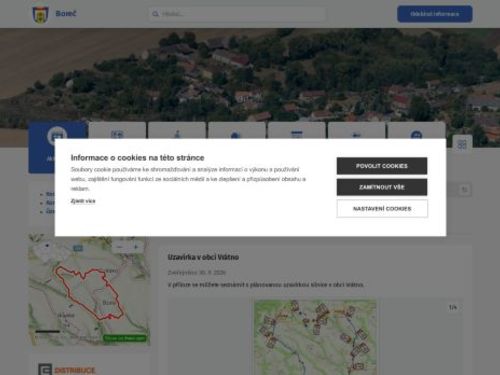Open the grid view icon beside the tabs
Screen dimensions: 500x375
(x=462, y=144)
